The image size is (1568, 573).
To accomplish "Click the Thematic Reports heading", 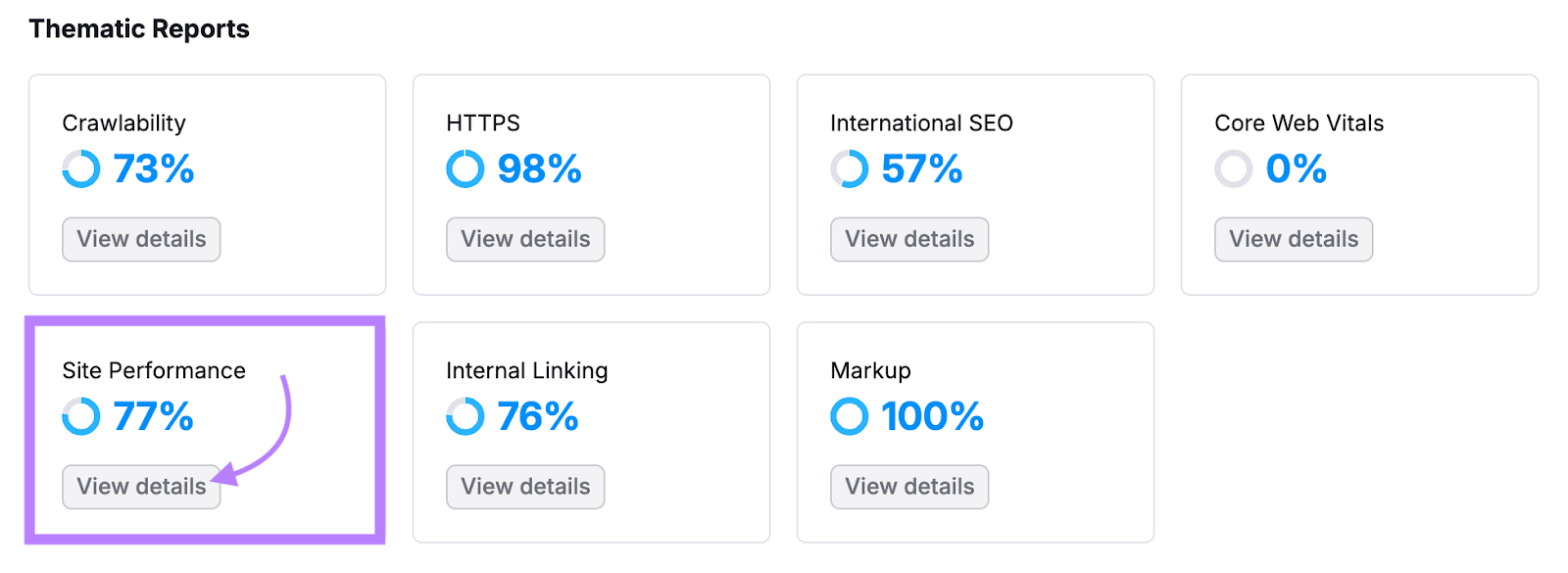I will 139,28.
